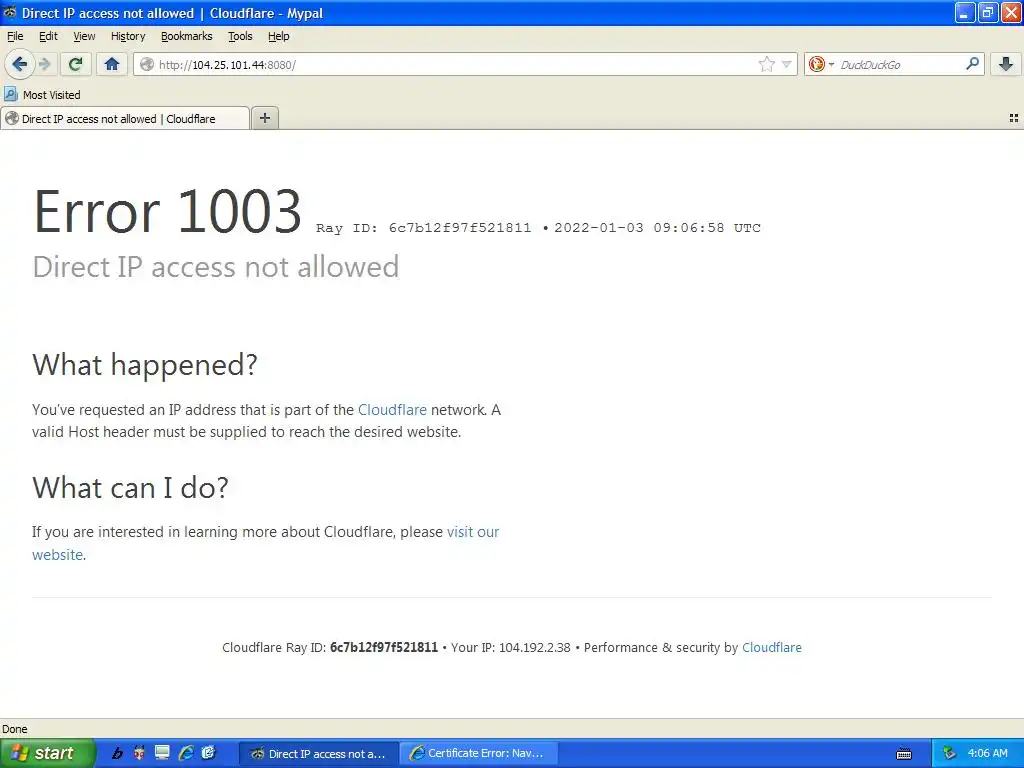Follow the Cloudflare link in What happened
The height and width of the screenshot is (768, 1024).
click(x=392, y=409)
